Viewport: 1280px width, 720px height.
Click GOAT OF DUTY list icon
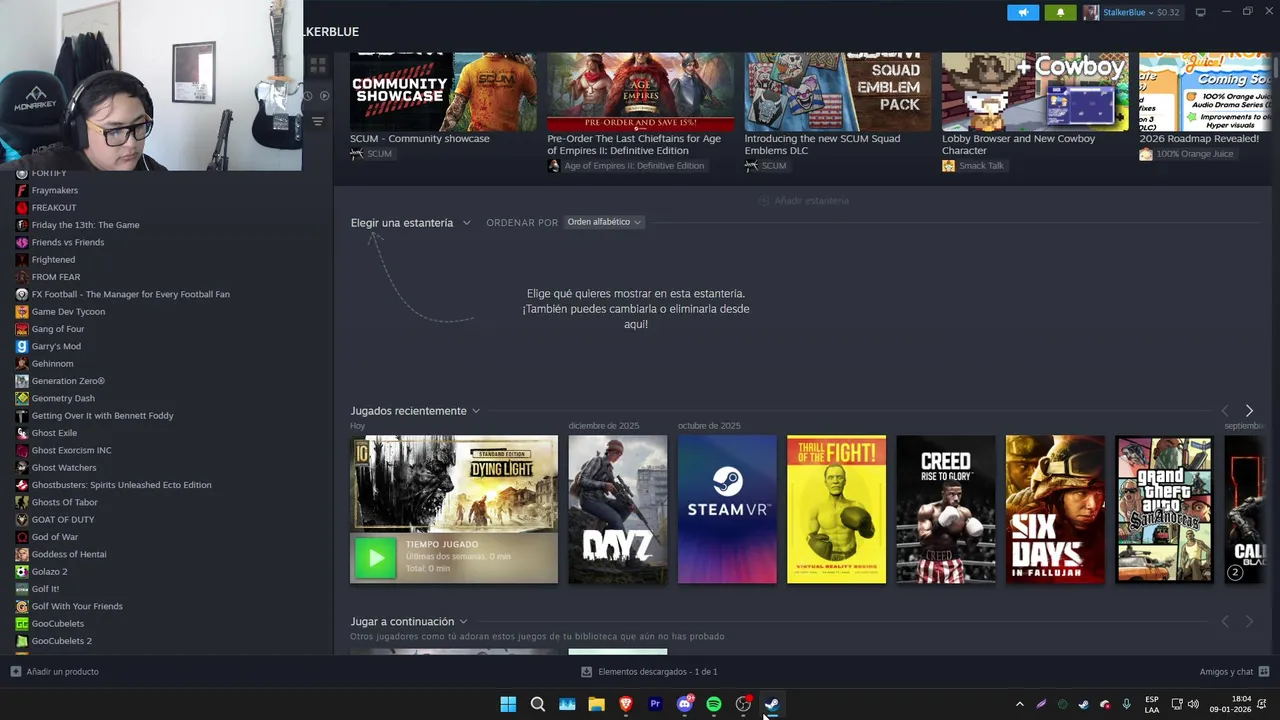[22, 519]
